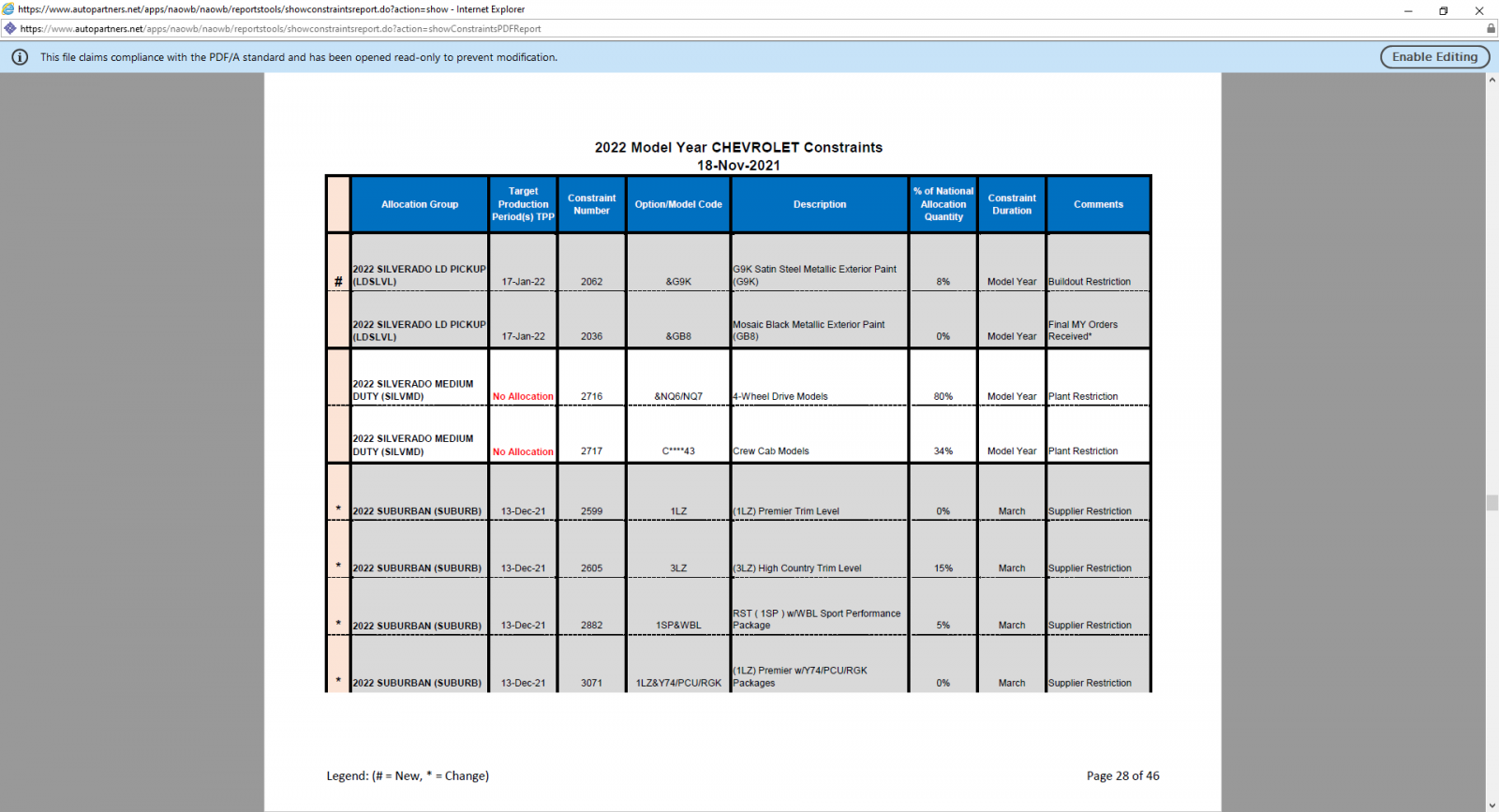
Task: Click the 34% allocation quantity value
Action: [943, 451]
